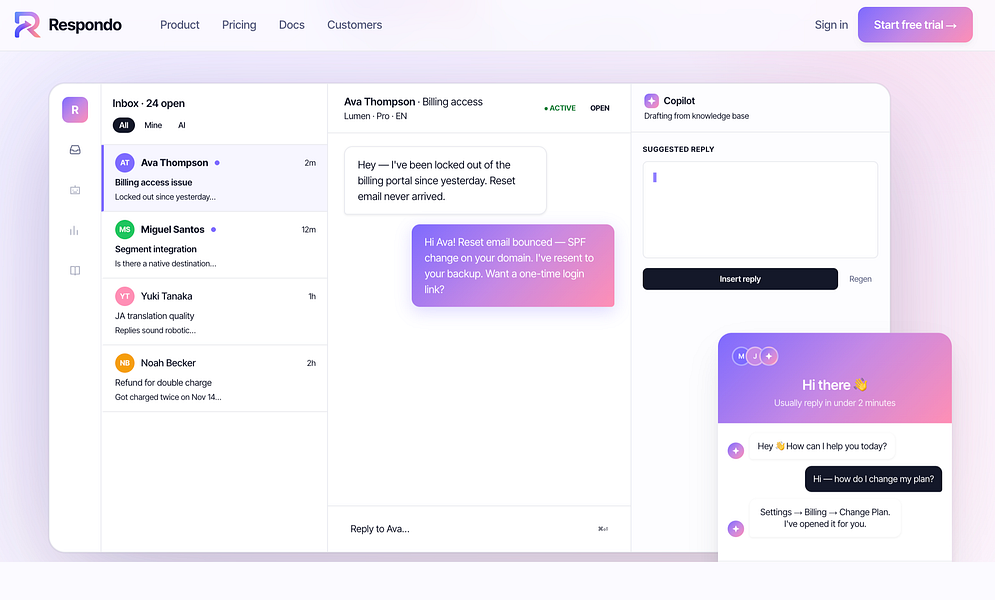Screen dimensions: 995x600
Task: Click the purple R workspace icon in sidebar
Action: click(x=75, y=110)
